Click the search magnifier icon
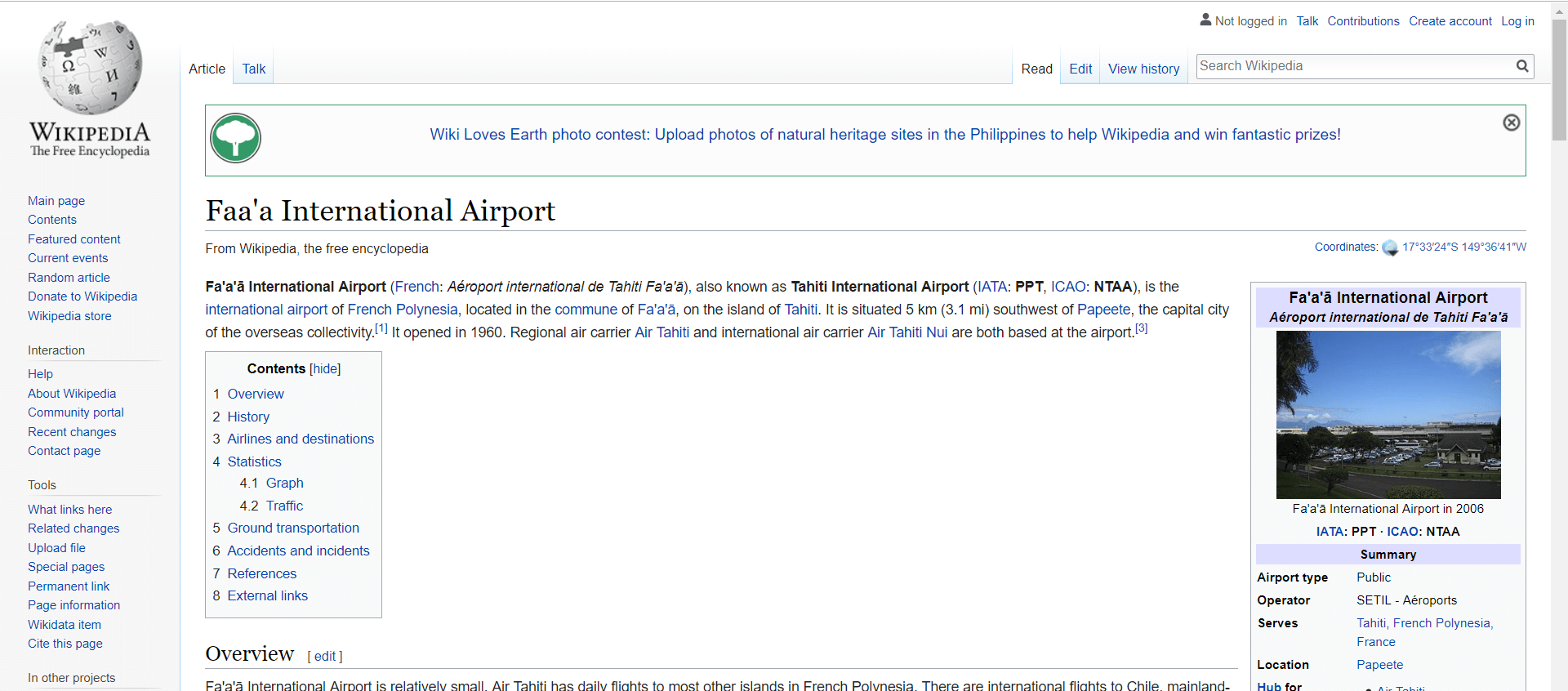The height and width of the screenshot is (691, 1568). click(1522, 66)
